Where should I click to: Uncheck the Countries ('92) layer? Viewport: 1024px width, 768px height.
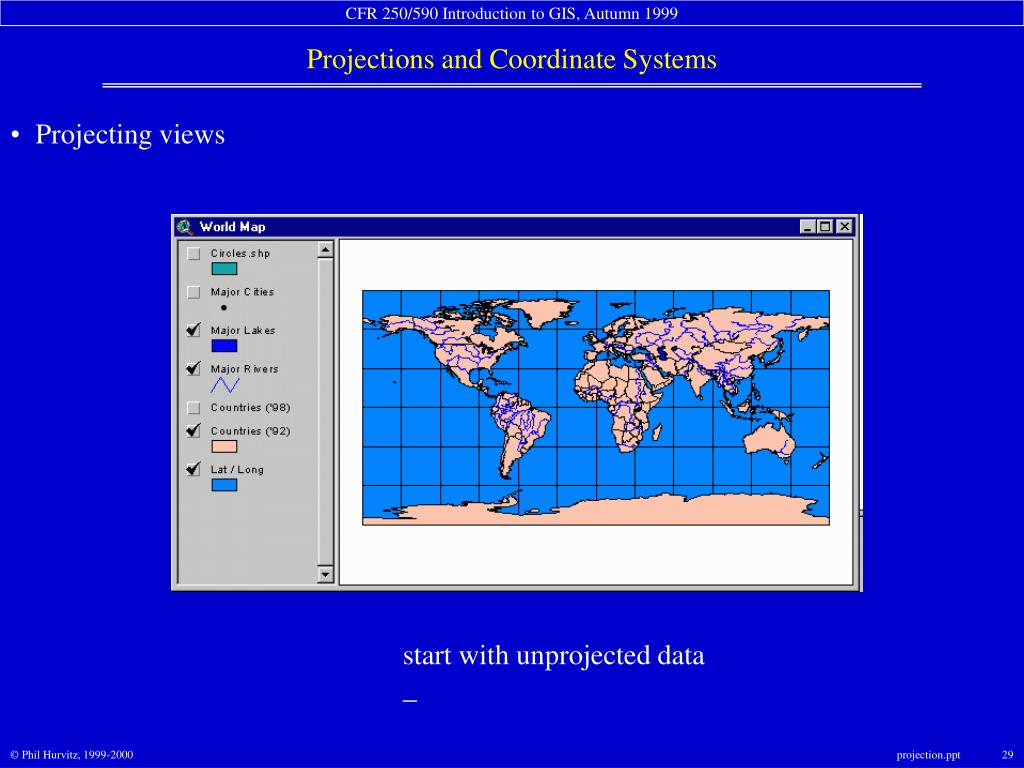(x=193, y=431)
